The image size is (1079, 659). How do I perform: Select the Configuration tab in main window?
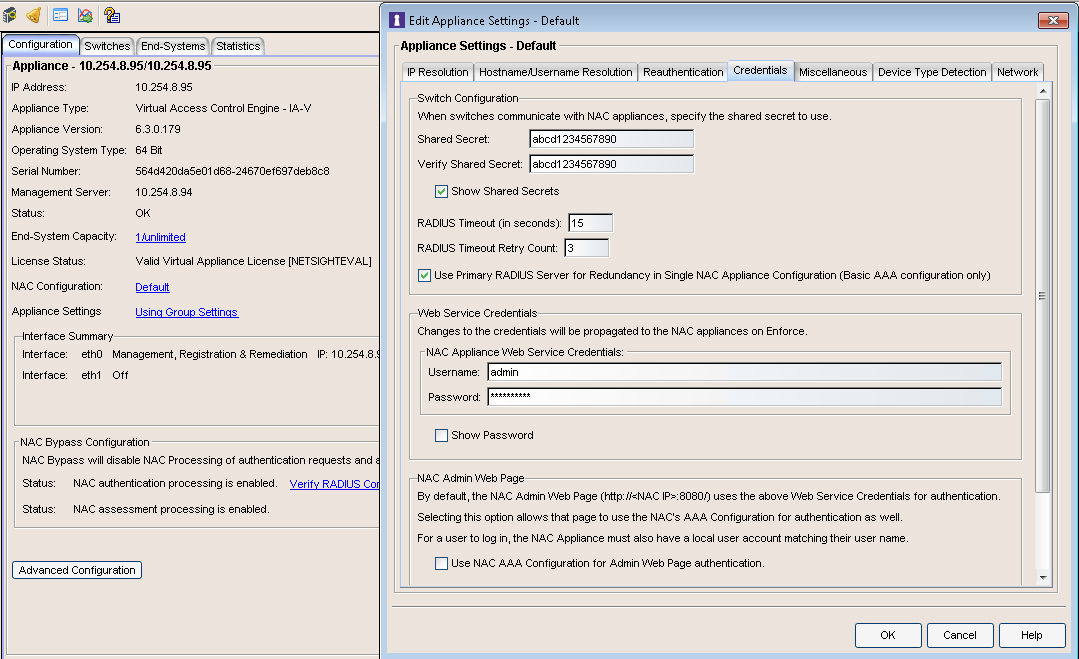41,44
